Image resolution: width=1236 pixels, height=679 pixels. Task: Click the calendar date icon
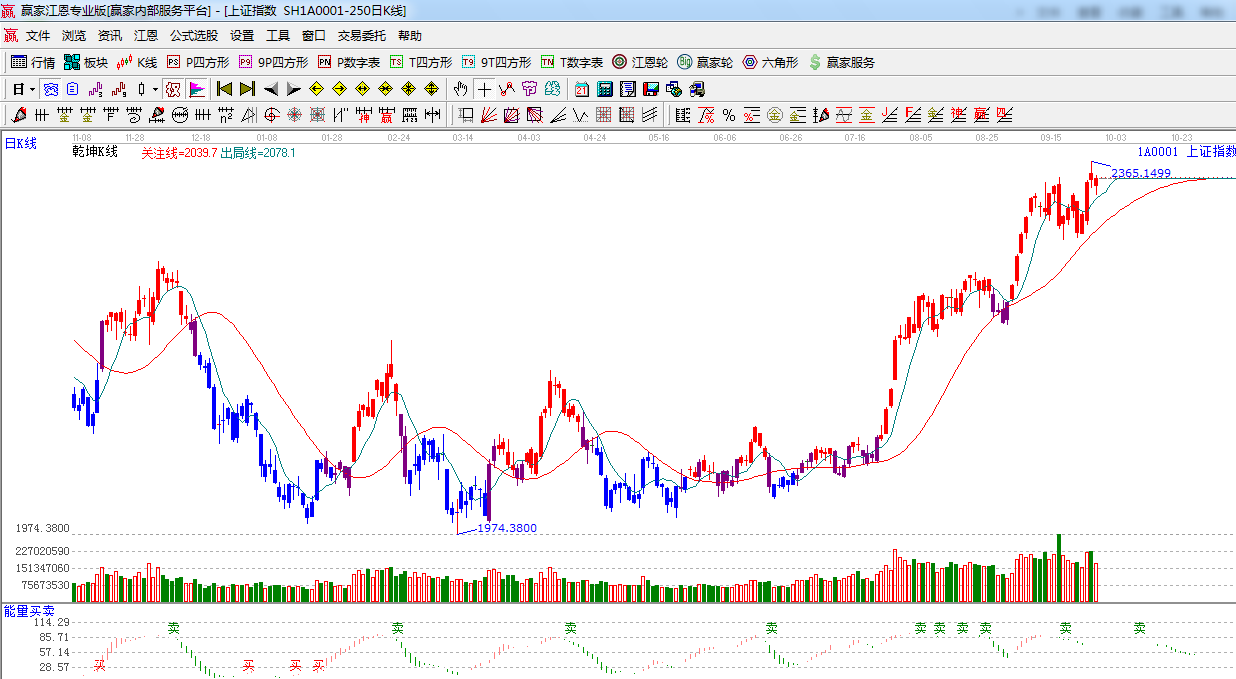[581, 89]
